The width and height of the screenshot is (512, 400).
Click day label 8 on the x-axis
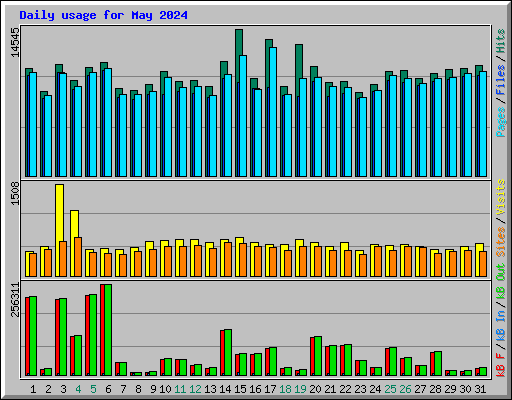tap(138, 389)
